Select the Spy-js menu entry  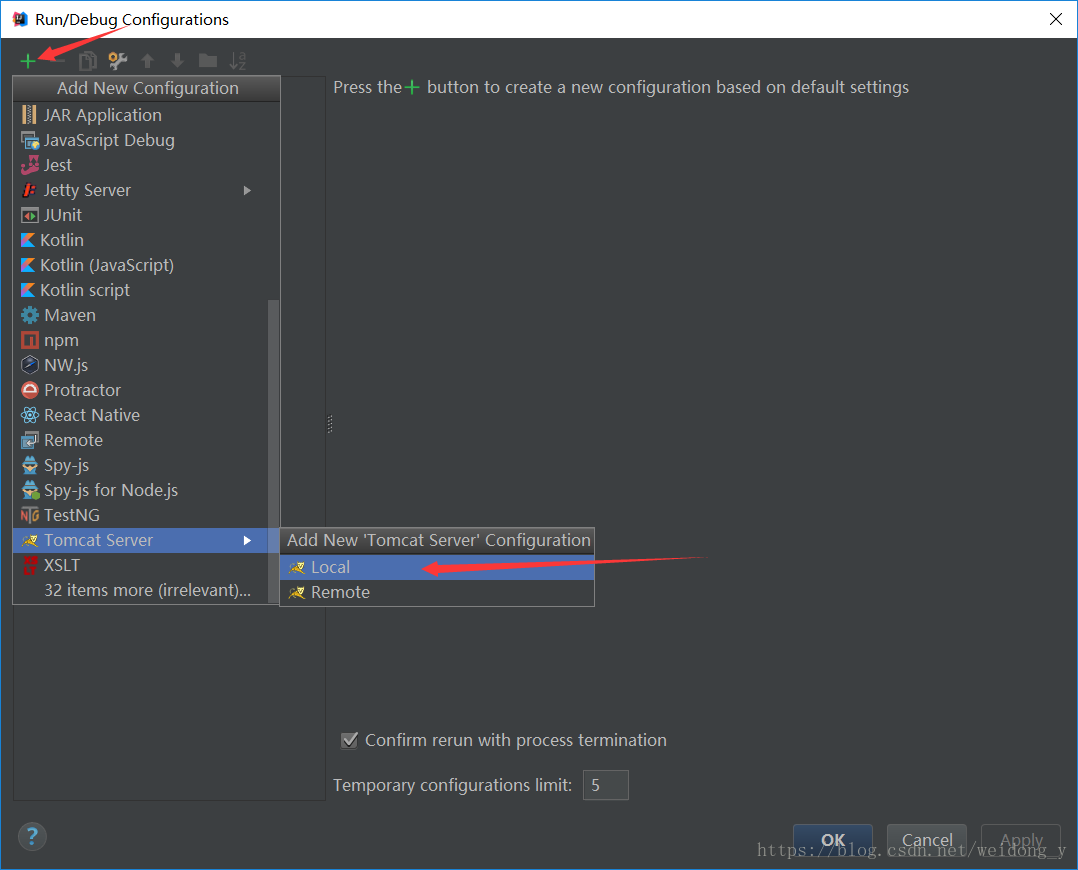pos(140,466)
